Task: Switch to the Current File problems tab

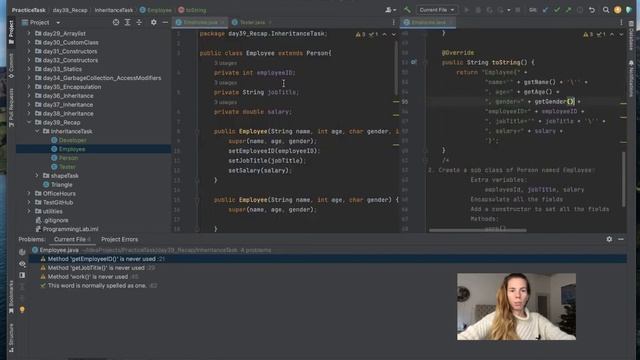Action: pos(72,240)
